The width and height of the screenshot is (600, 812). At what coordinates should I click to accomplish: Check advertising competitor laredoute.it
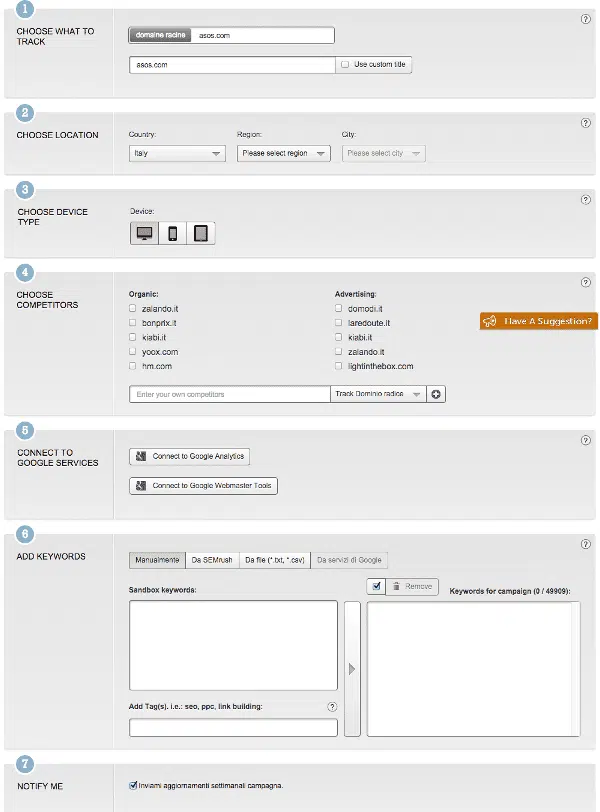tap(339, 323)
